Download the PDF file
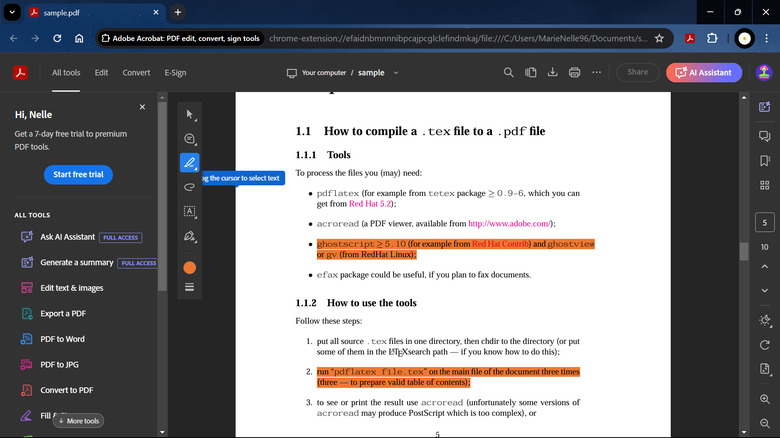The width and height of the screenshot is (780, 438). pos(552,72)
